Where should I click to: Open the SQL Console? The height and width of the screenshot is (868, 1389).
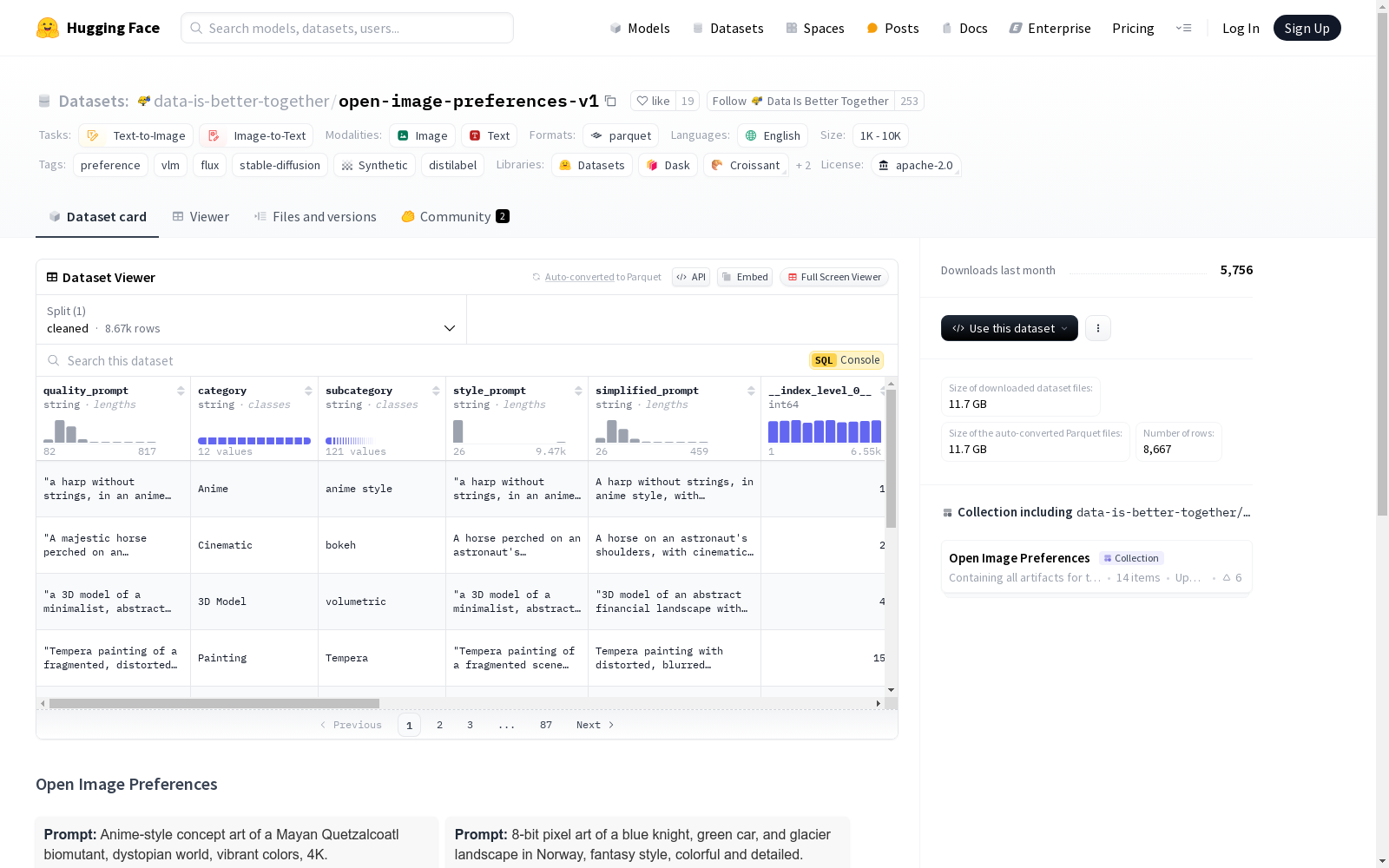click(846, 360)
